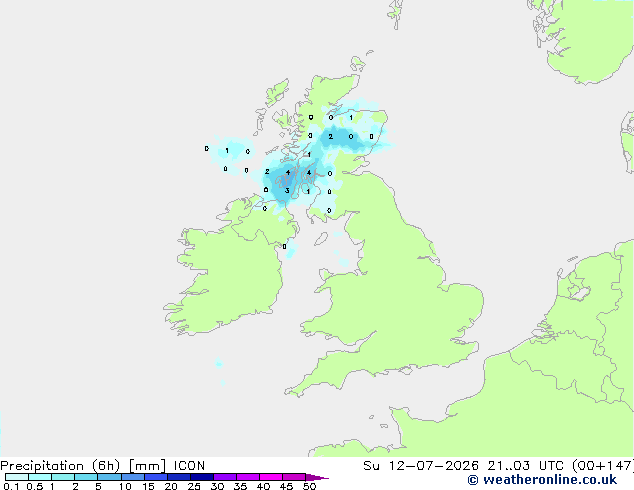
Task: Click the 20–25 mm legend color swatch
Action: (178, 477)
